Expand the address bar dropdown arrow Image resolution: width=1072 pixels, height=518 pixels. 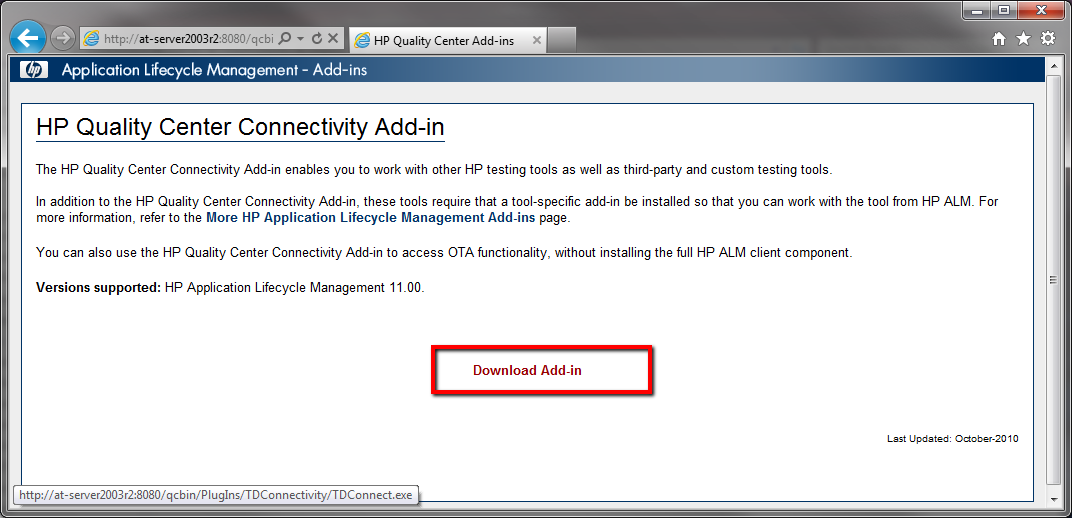point(301,39)
